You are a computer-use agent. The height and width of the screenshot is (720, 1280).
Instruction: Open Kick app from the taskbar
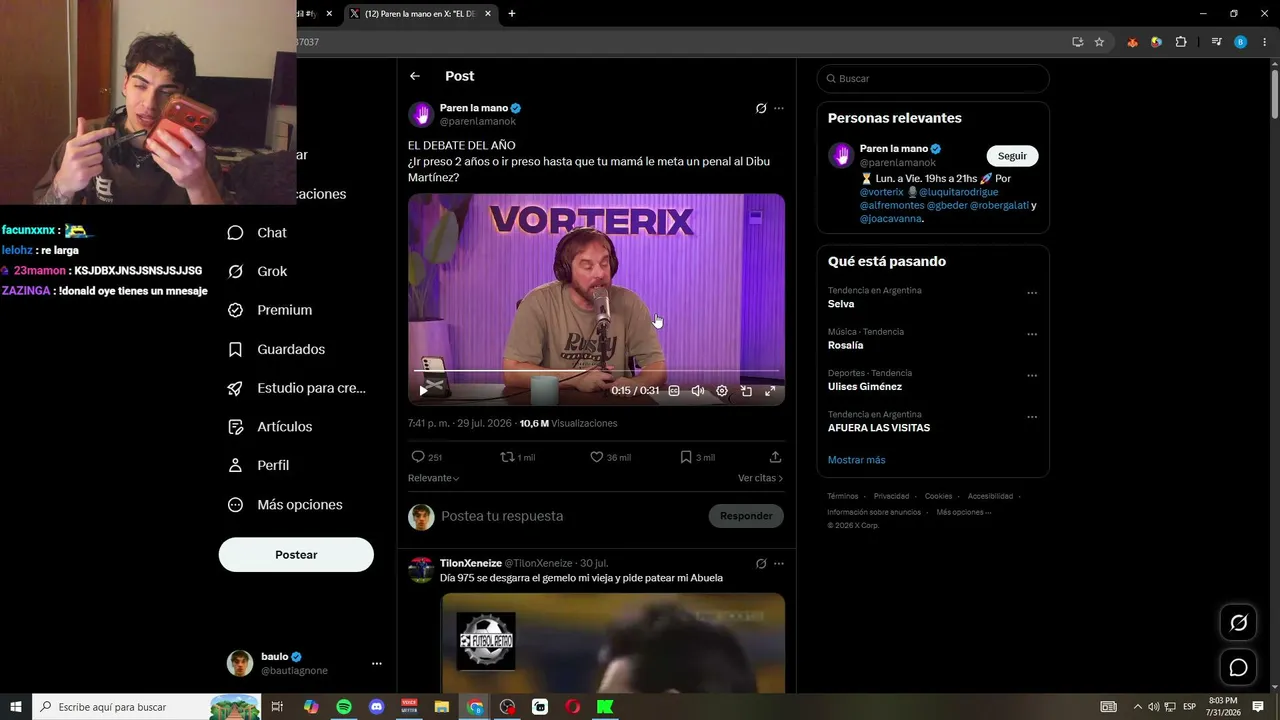tap(605, 707)
